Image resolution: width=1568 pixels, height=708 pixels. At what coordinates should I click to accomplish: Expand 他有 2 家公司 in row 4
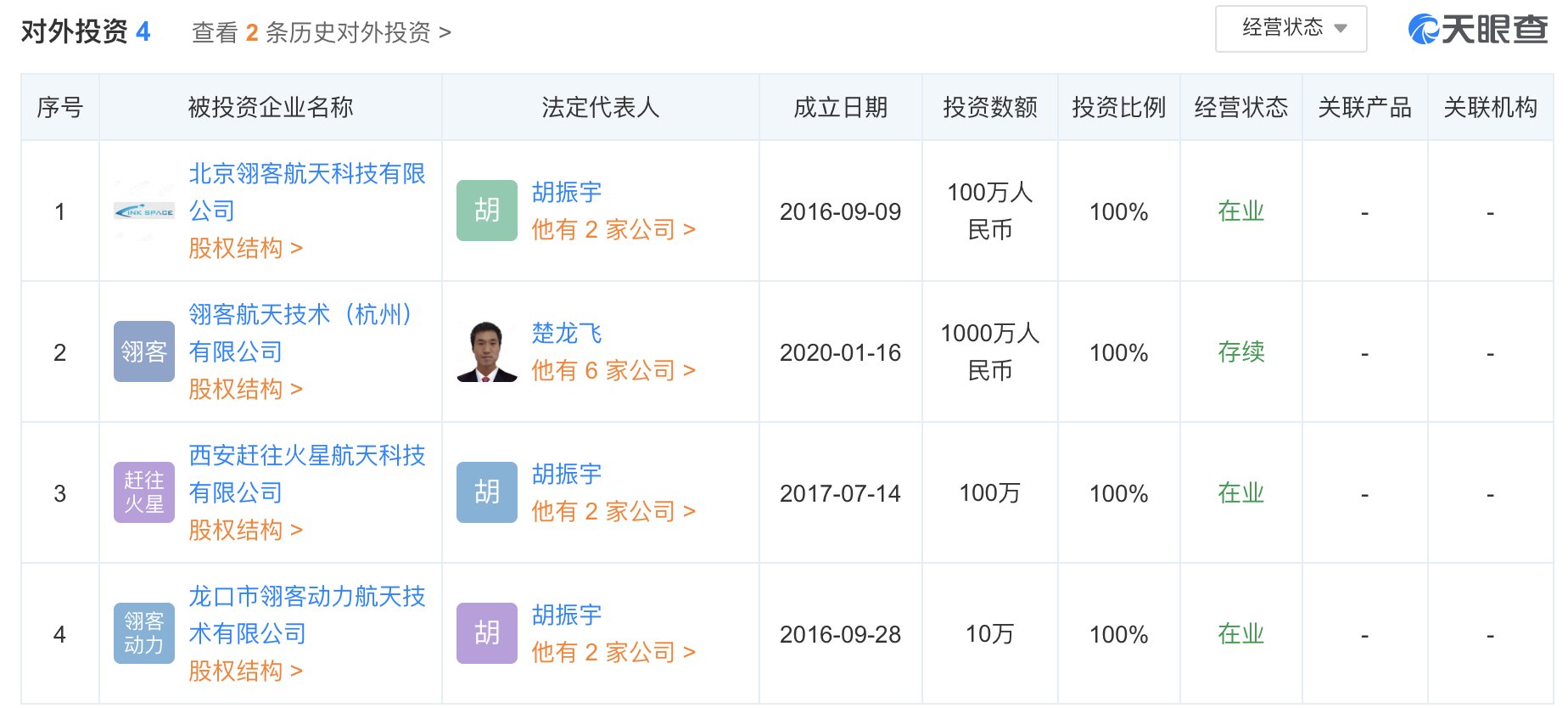click(613, 652)
